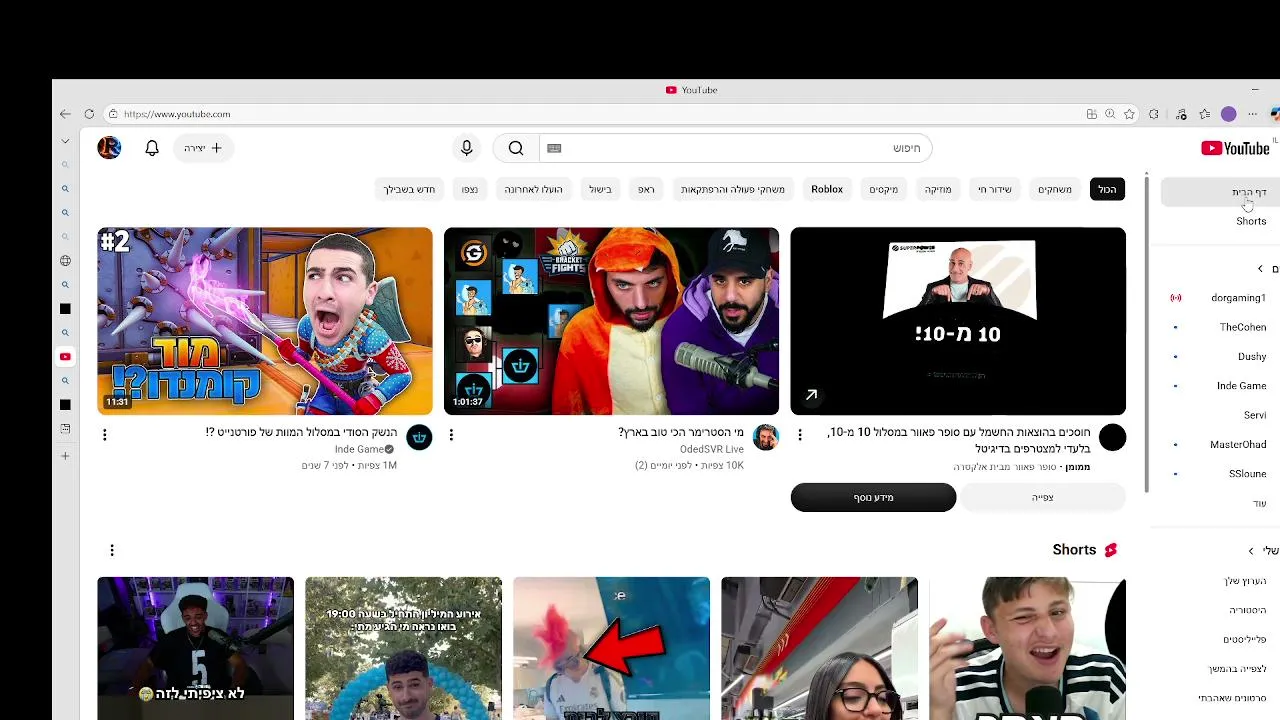The height and width of the screenshot is (720, 1280).
Task: Open the split screen icon in address bar
Action: click(x=1091, y=114)
